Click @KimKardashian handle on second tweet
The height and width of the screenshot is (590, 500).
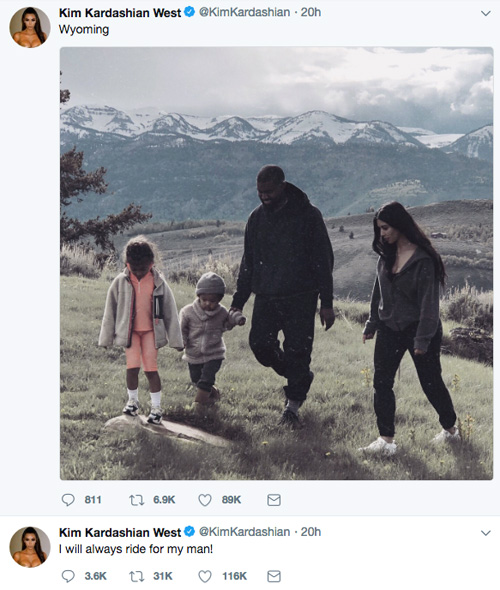pos(244,532)
